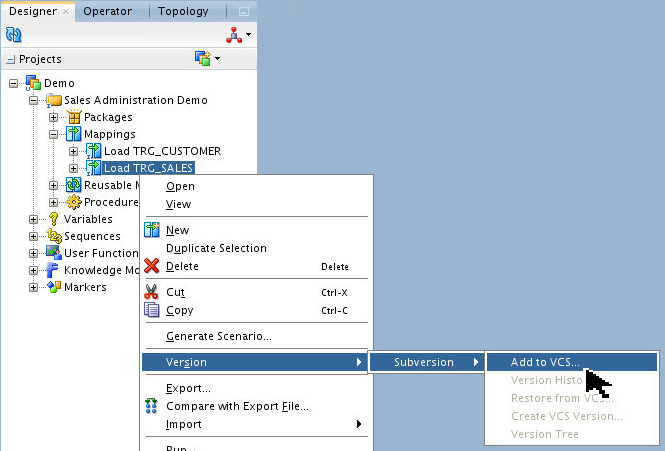This screenshot has width=665, height=451.
Task: Click the Sequences icon
Action: [54, 236]
